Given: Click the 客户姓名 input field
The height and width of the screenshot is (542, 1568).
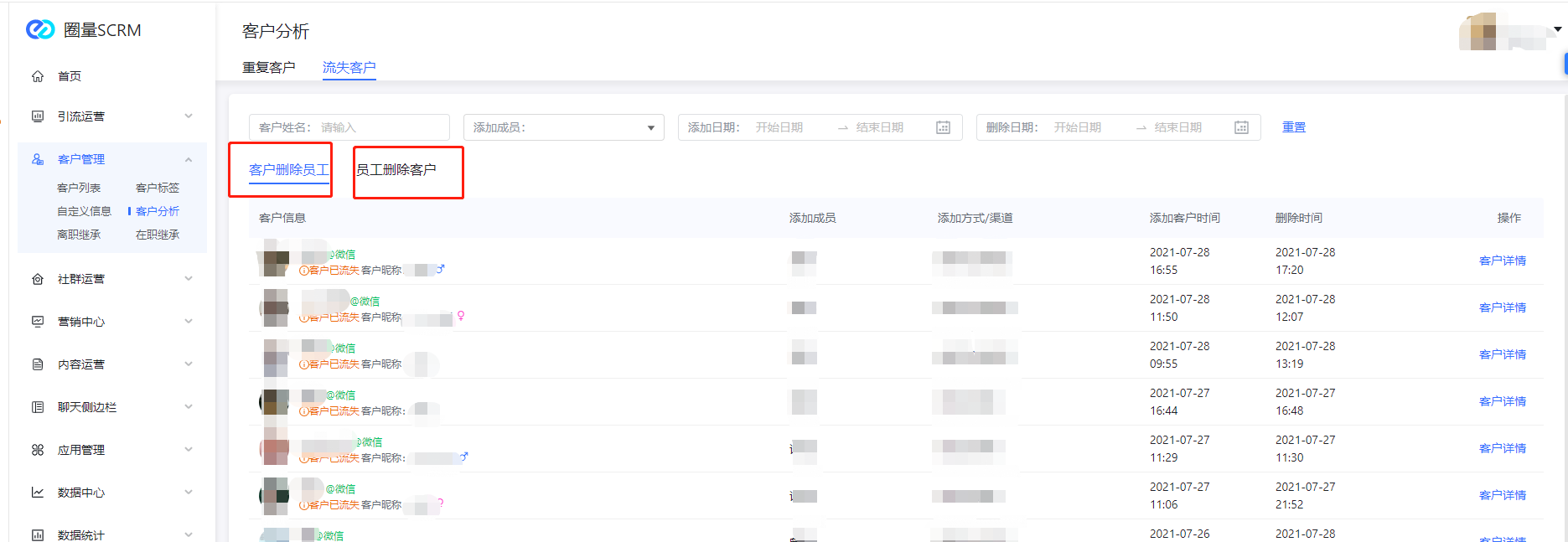Looking at the screenshot, I should pyautogui.click(x=381, y=127).
